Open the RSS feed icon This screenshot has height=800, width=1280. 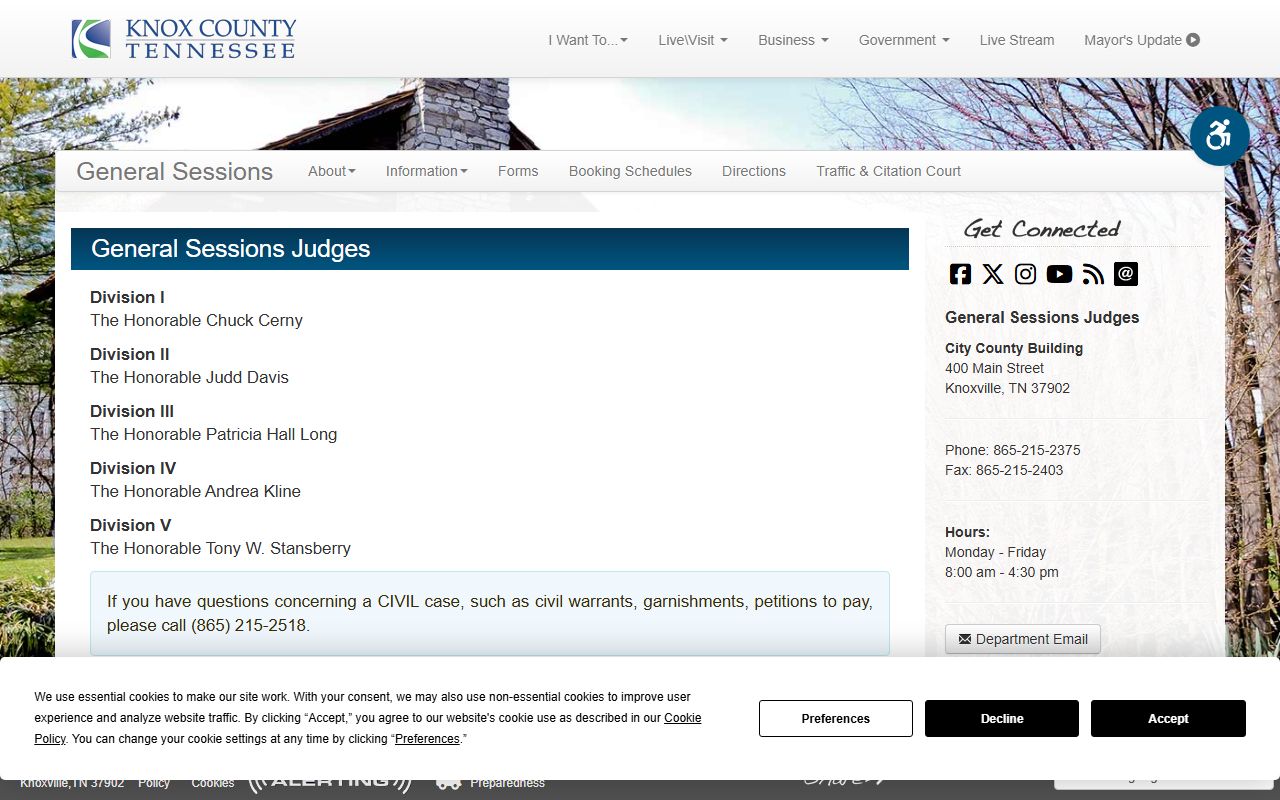(x=1093, y=274)
